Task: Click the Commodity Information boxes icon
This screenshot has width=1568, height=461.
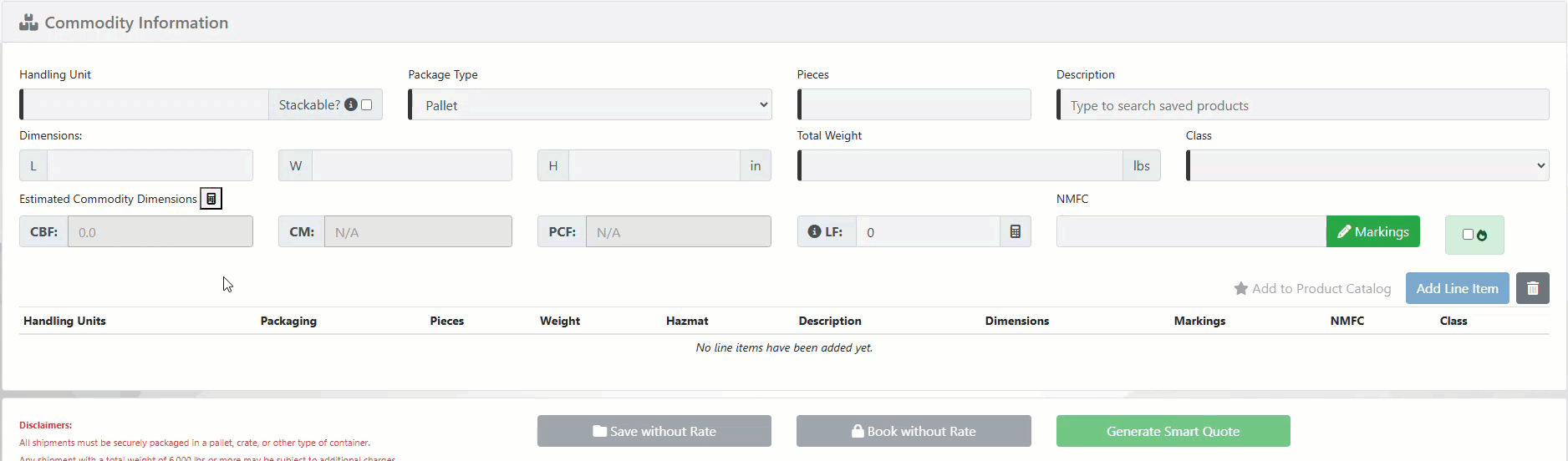Action: tap(28, 23)
